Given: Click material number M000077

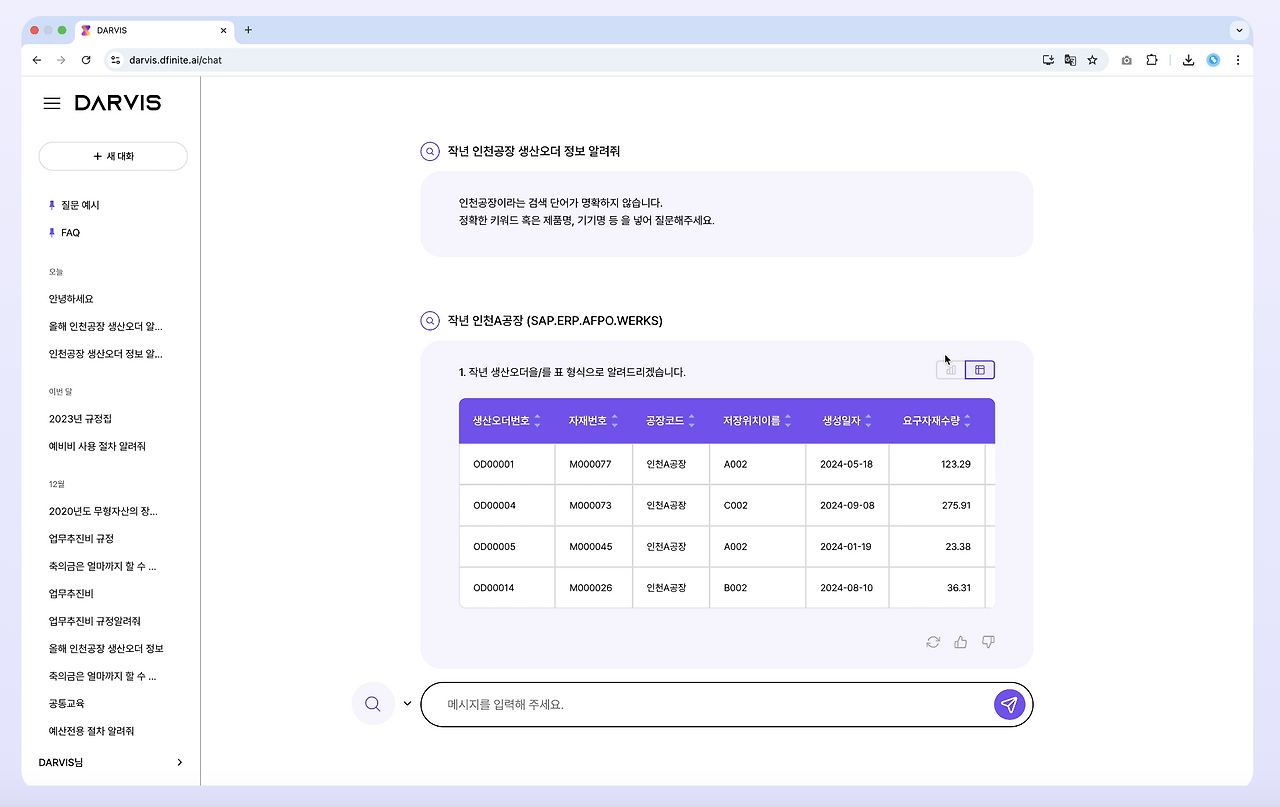Looking at the screenshot, I should [x=594, y=464].
